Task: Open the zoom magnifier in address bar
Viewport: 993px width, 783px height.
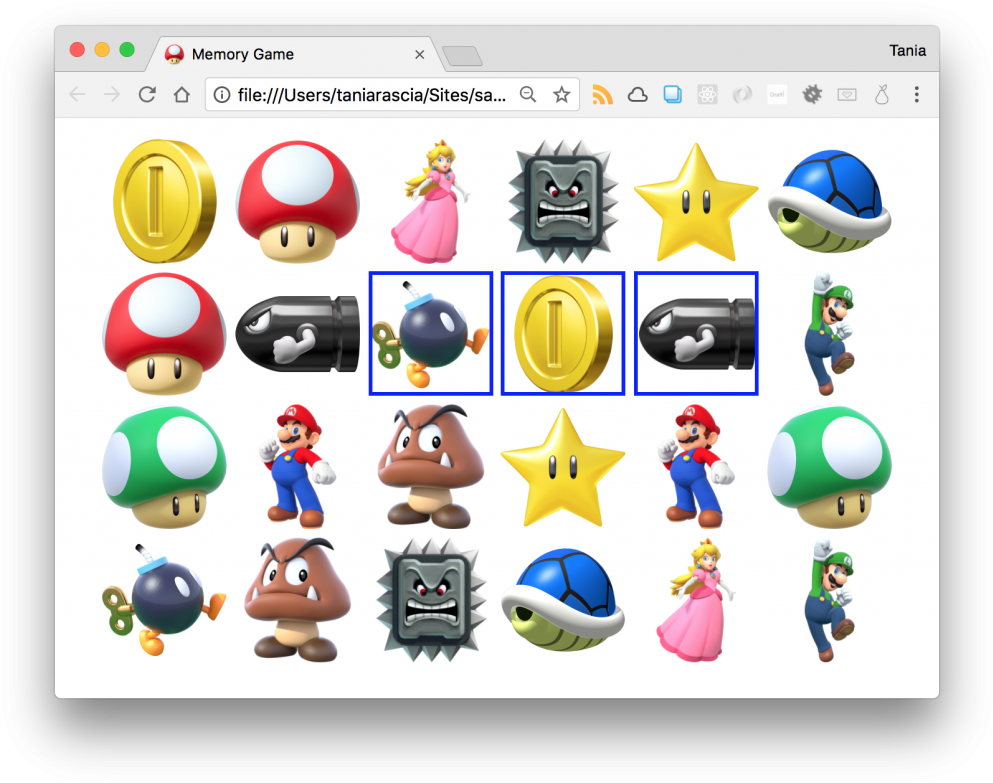Action: [x=528, y=95]
